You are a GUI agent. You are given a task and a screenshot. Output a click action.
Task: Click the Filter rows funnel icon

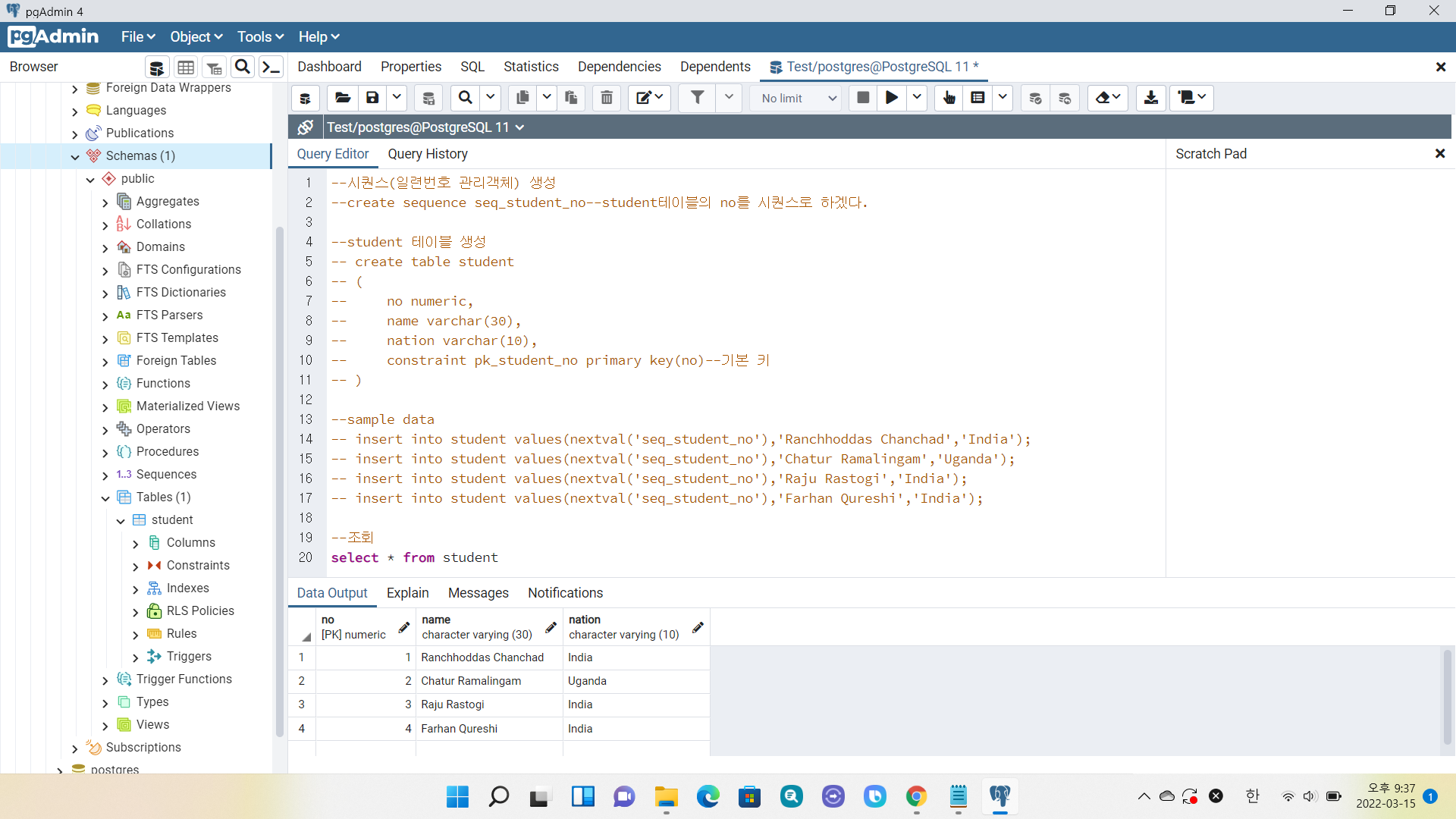pyautogui.click(x=697, y=98)
